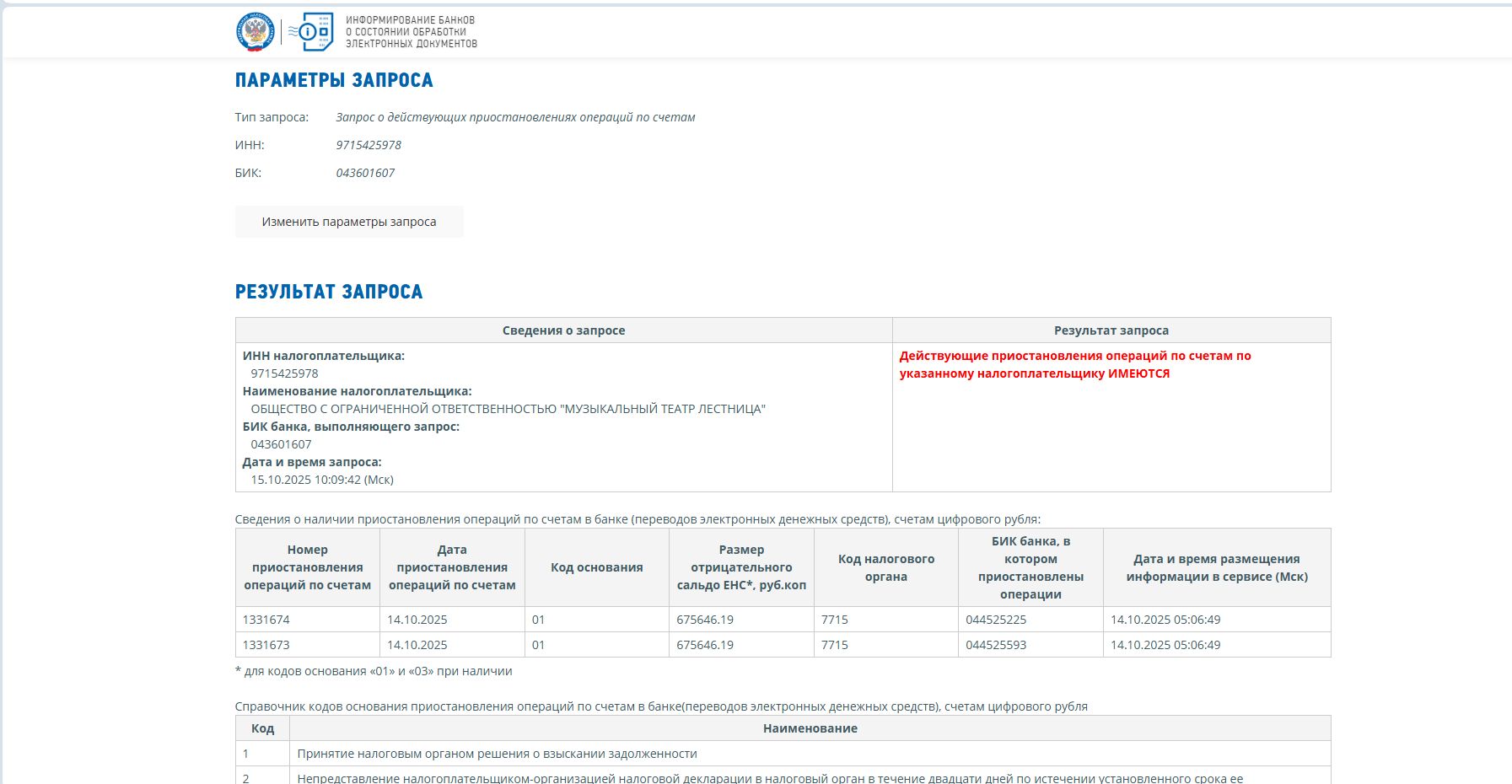Click bank BIK 044525593 in the table
1512x784 pixels.
(x=996, y=645)
